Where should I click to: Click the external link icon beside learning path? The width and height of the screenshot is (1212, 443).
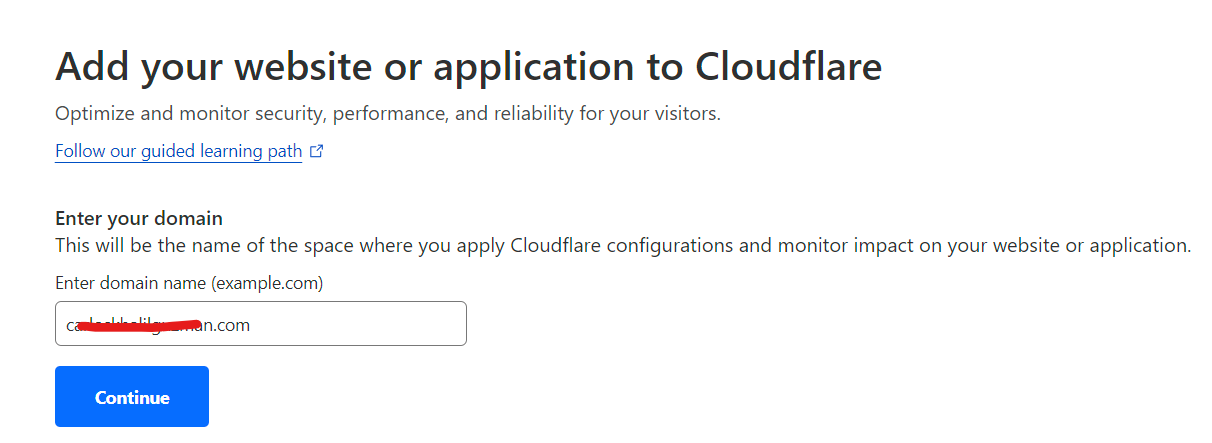click(x=316, y=152)
